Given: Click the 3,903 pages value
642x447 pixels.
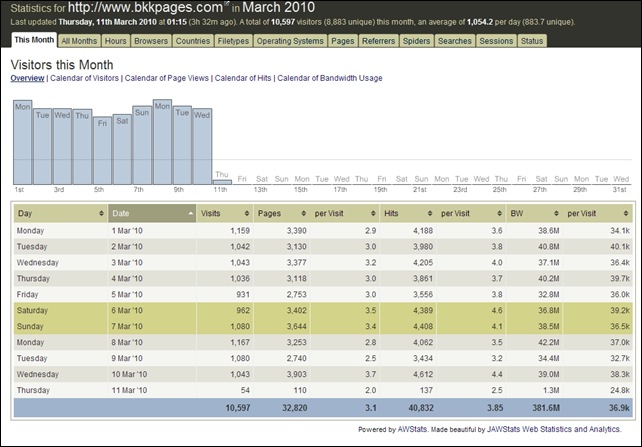Looking at the screenshot, I should pyautogui.click(x=296, y=374).
